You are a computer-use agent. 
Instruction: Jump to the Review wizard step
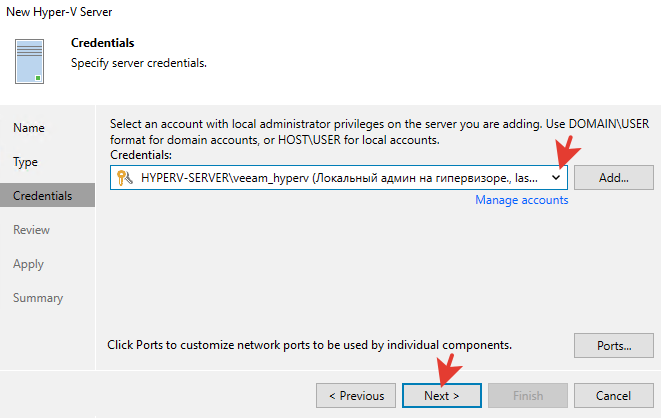[x=31, y=230]
